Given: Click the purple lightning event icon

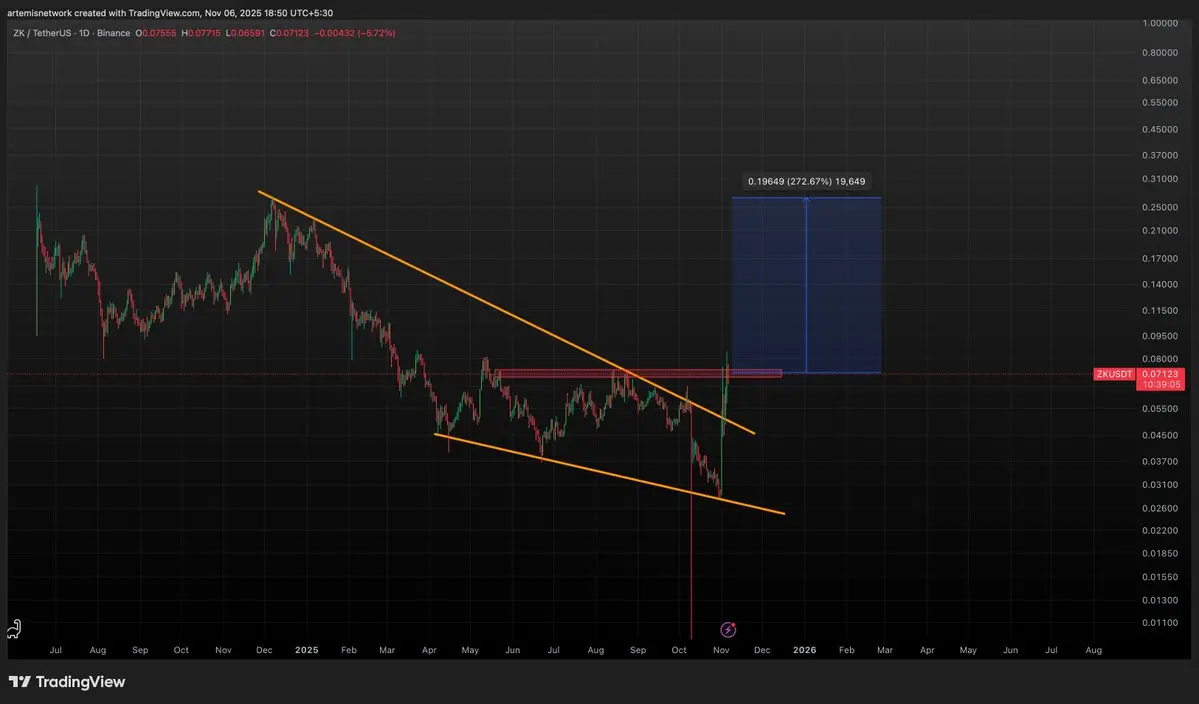Looking at the screenshot, I should pos(728,630).
